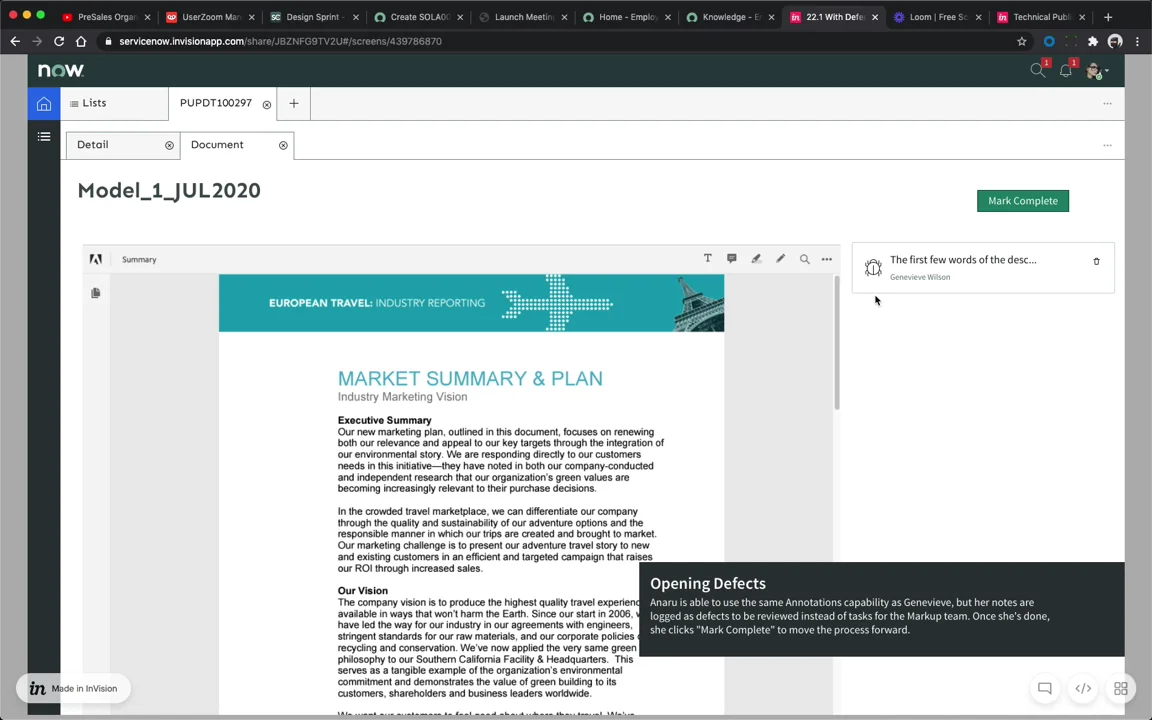Image resolution: width=1152 pixels, height=720 pixels.
Task: Open top tab bar more options ellipsis
Action: (1107, 104)
